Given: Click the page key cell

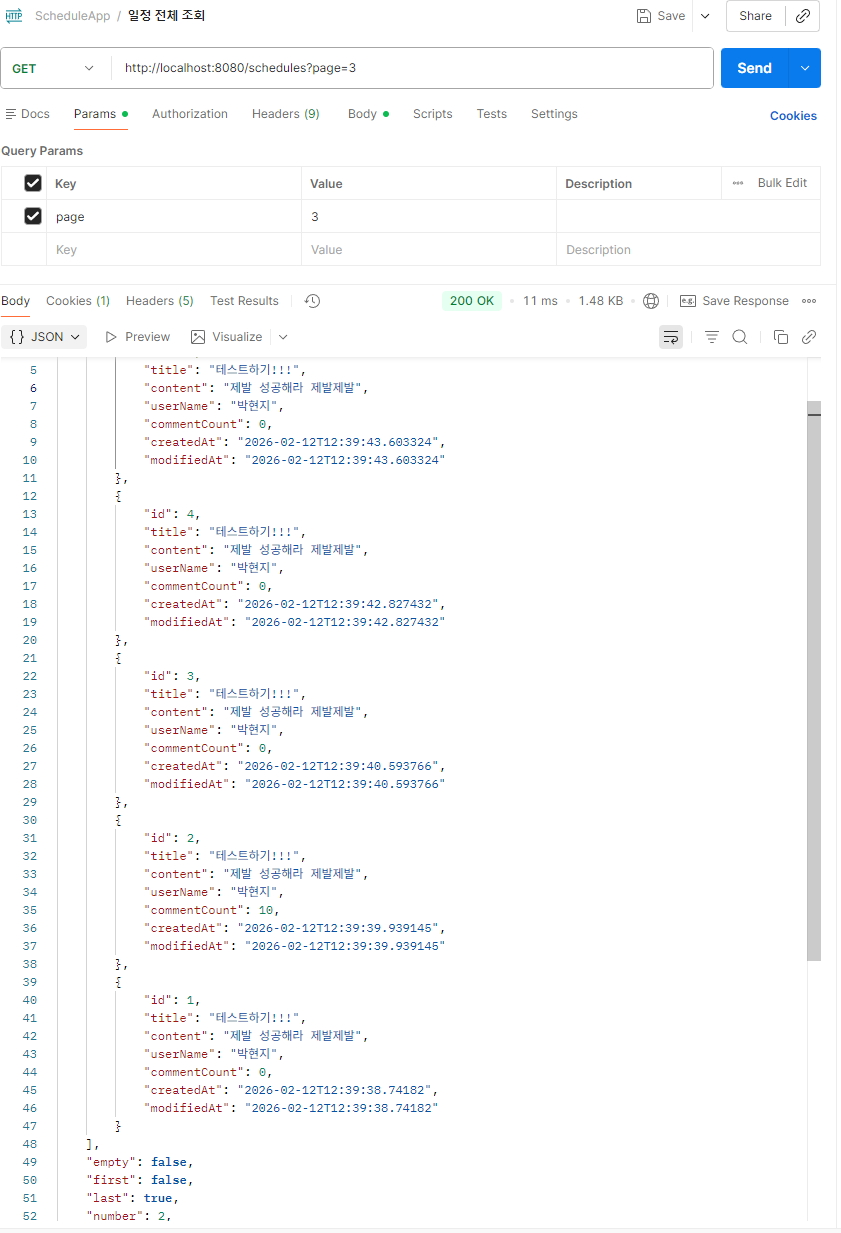Looking at the screenshot, I should pos(174,216).
